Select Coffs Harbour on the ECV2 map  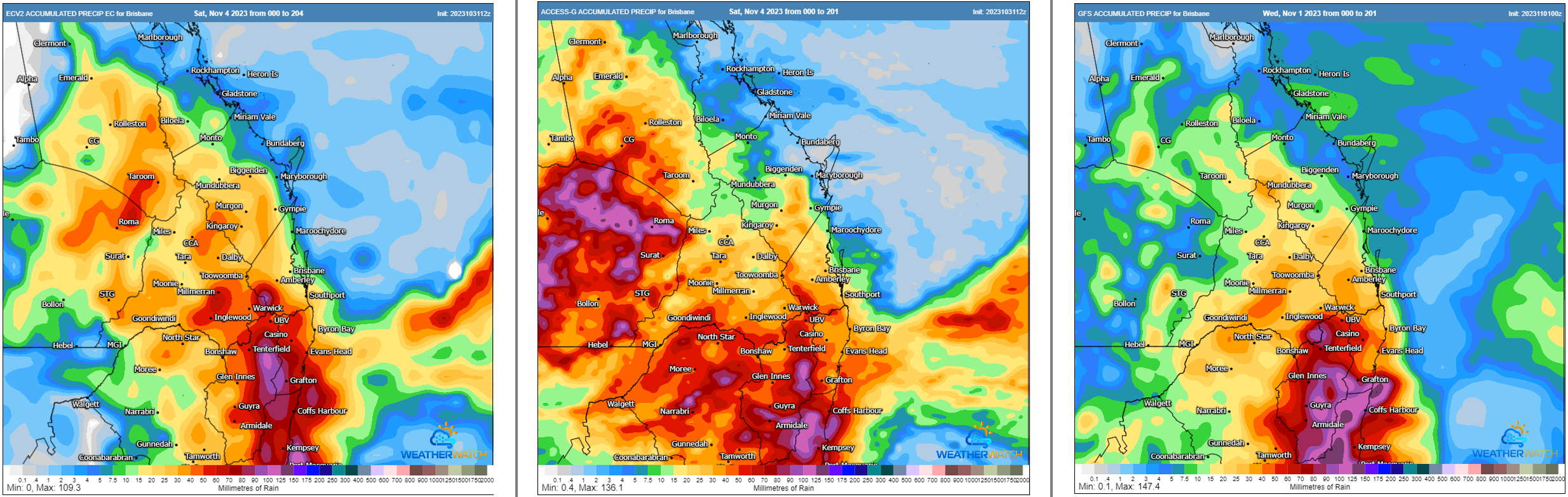pyautogui.click(x=322, y=411)
